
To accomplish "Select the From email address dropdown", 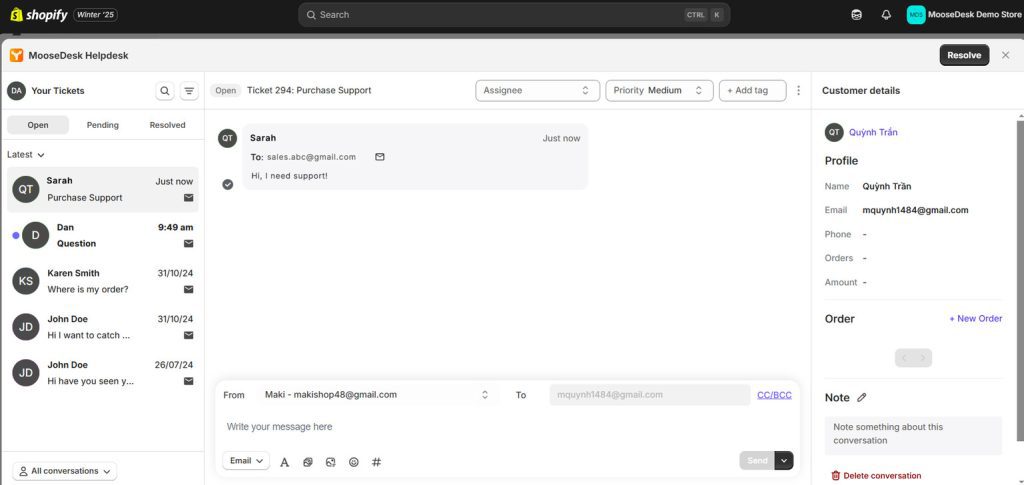I will click(x=376, y=394).
